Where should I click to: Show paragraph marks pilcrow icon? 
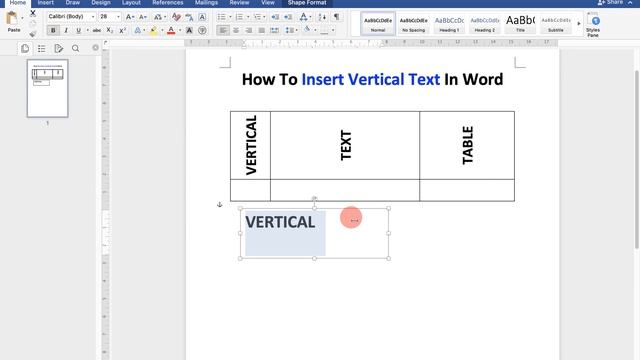336,17
